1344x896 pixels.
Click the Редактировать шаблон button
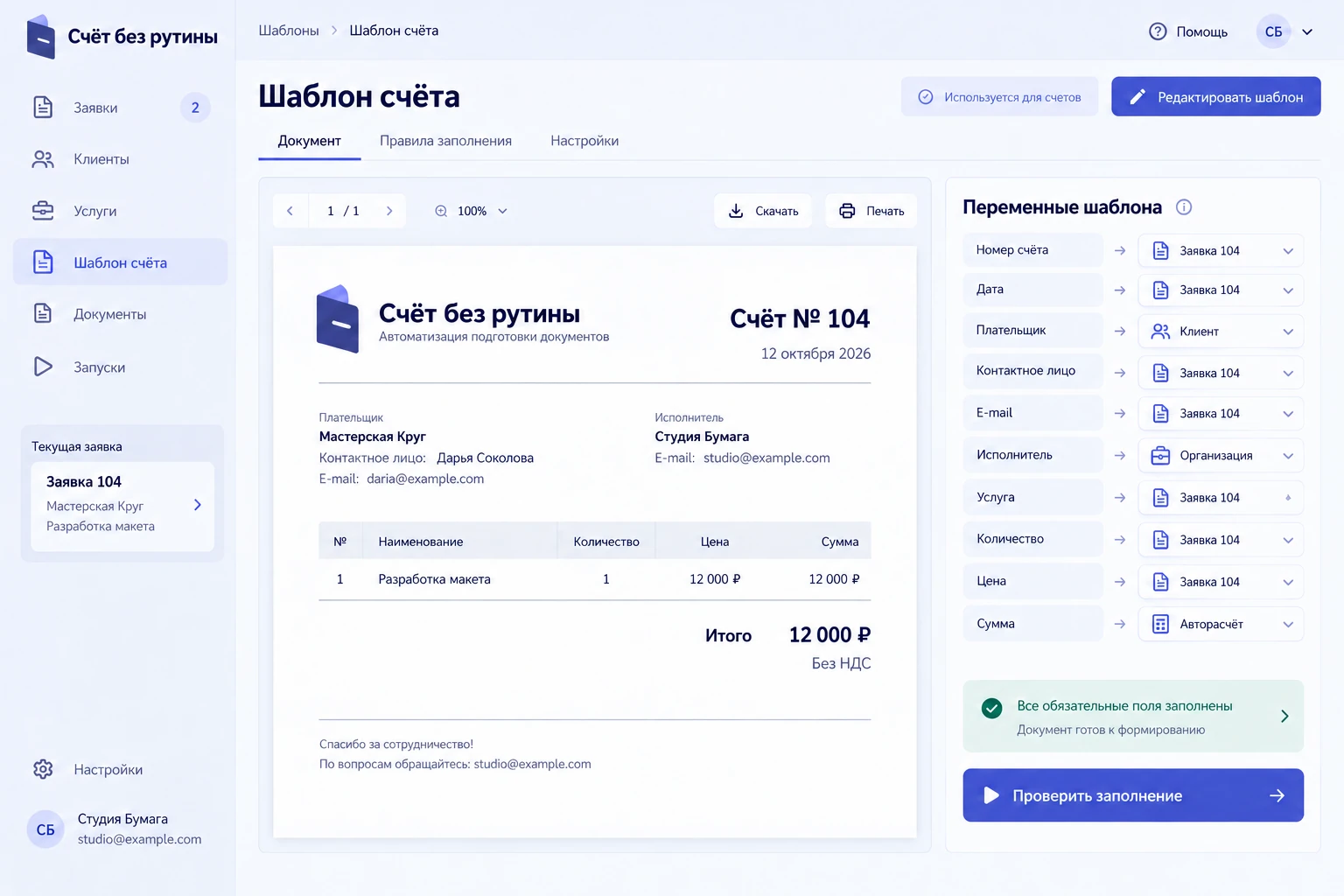click(x=1216, y=97)
